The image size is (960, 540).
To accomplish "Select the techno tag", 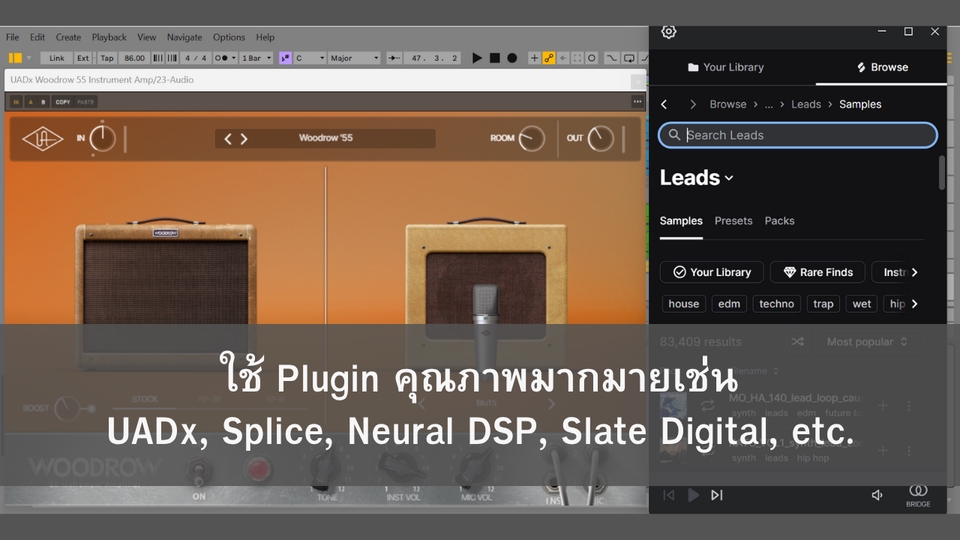I will (776, 304).
